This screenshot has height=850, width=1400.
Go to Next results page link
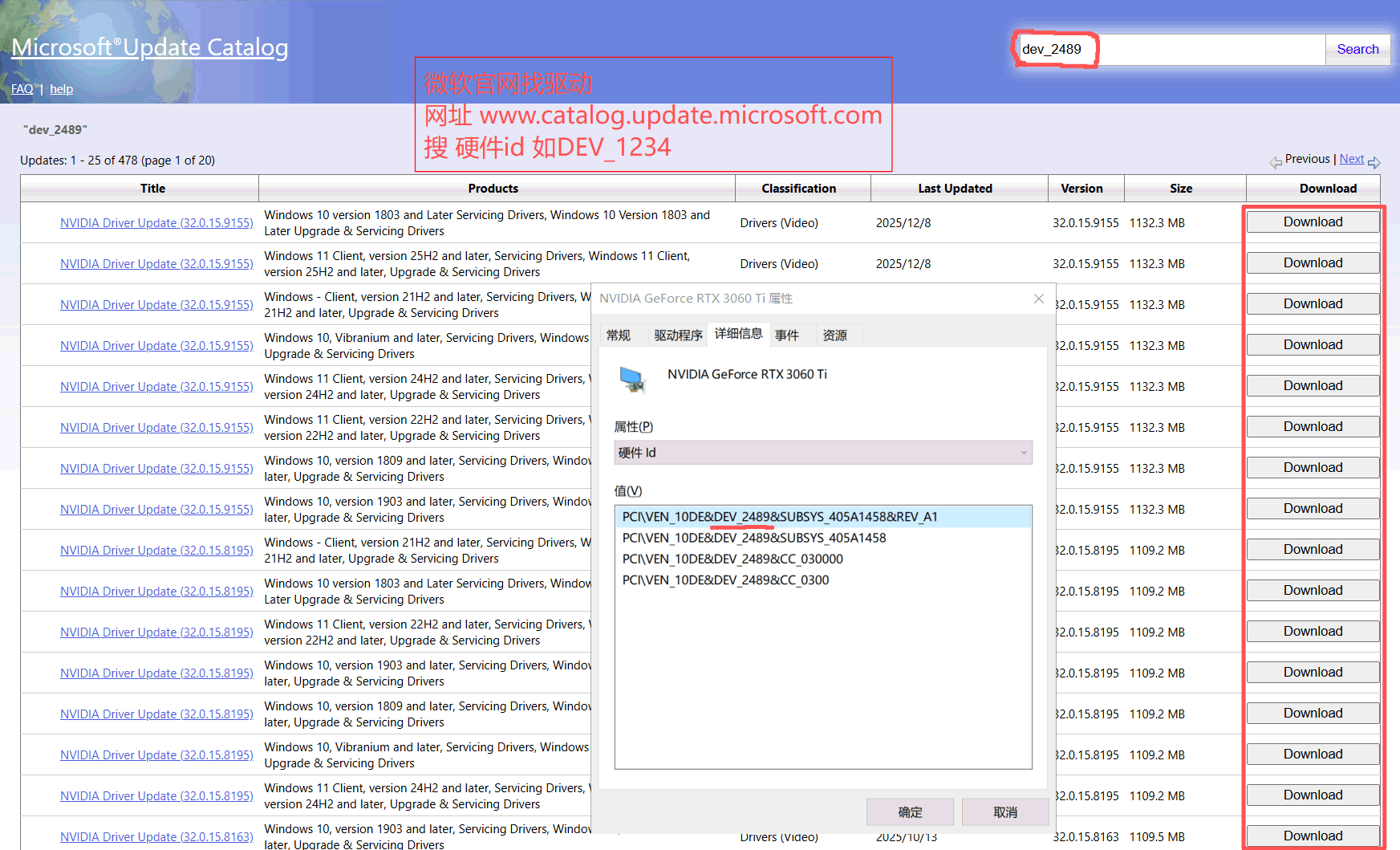[x=1351, y=159]
